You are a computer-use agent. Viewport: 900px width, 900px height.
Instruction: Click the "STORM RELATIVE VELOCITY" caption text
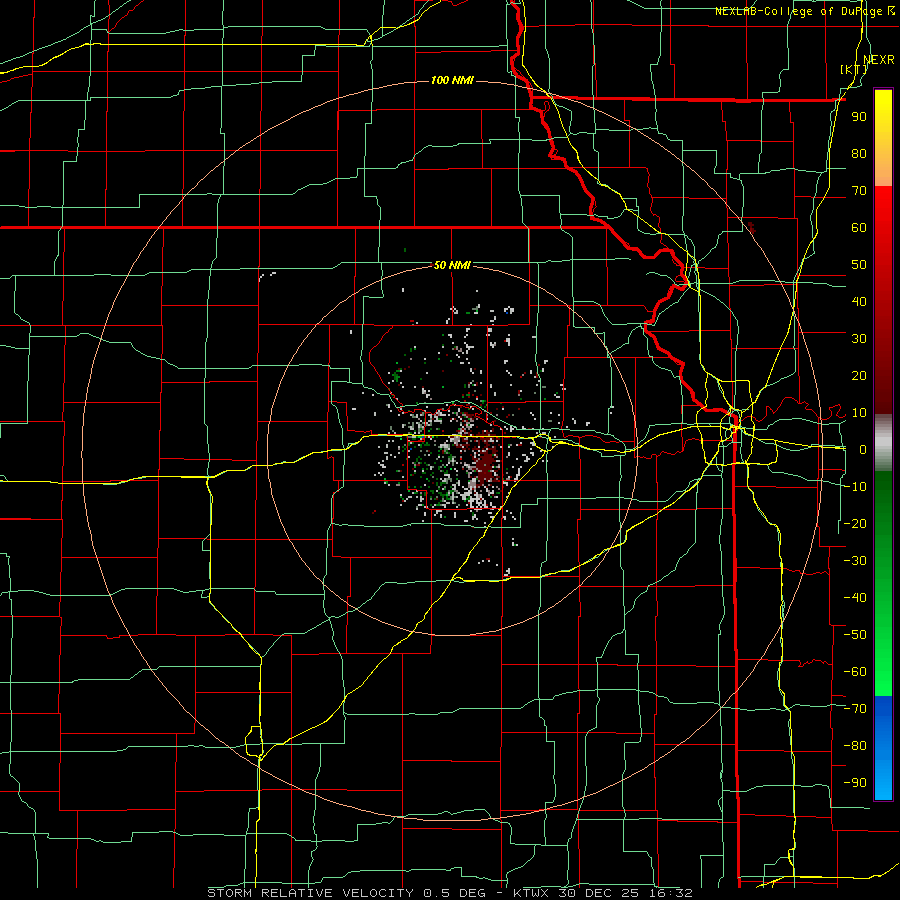(310, 893)
